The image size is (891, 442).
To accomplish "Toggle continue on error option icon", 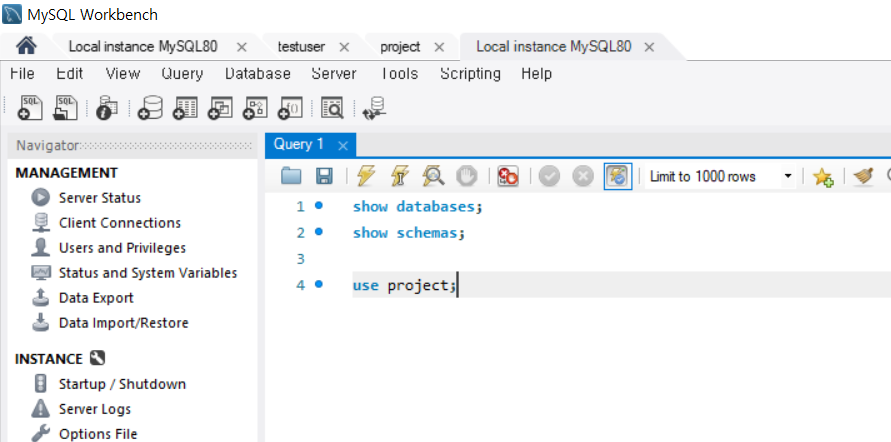I will [507, 176].
